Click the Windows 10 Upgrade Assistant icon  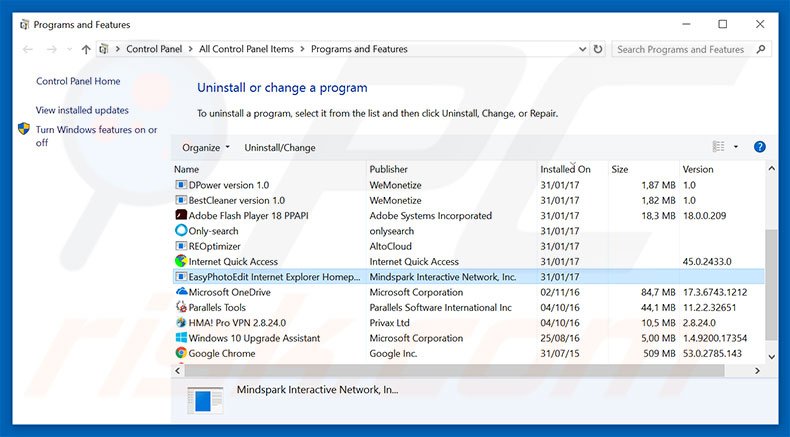tap(181, 338)
